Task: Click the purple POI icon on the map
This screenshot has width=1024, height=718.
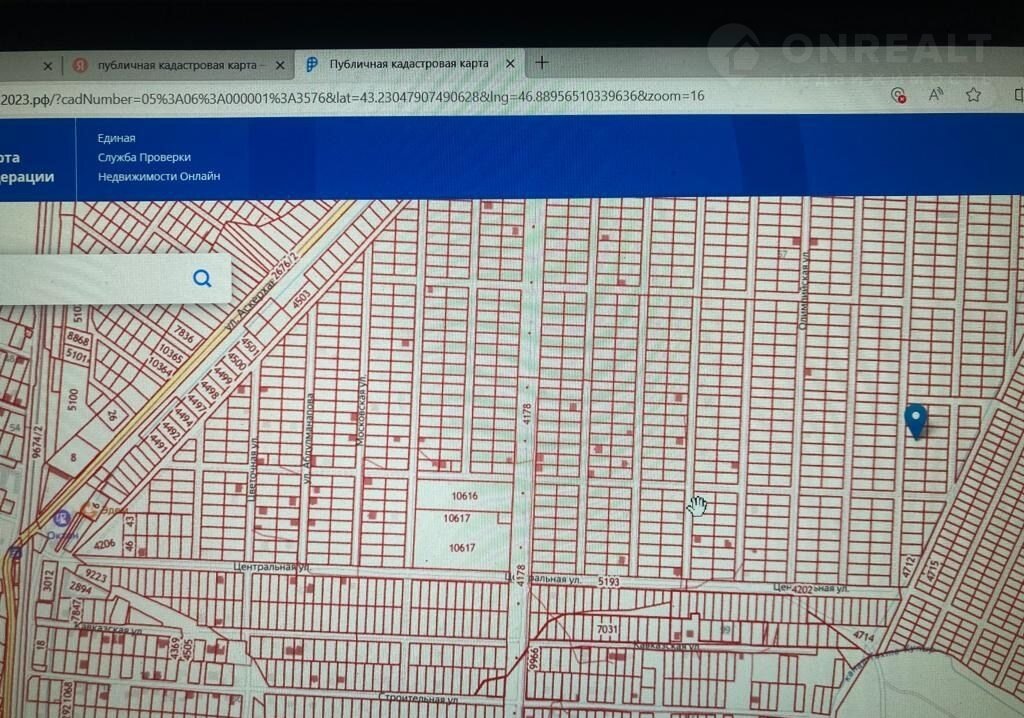Action: 61,518
